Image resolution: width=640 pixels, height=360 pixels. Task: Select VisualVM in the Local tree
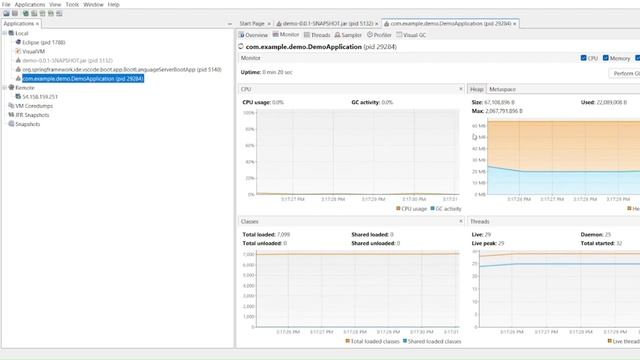click(33, 51)
